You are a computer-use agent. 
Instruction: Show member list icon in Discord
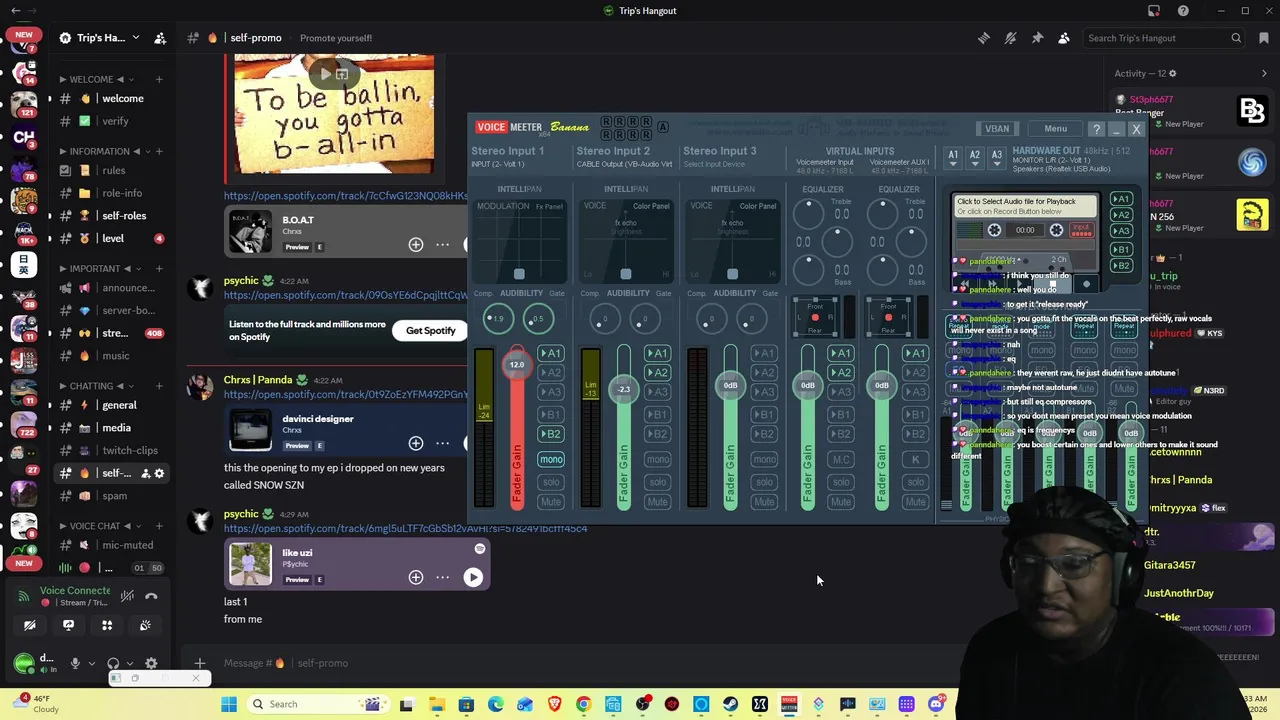tap(1064, 38)
